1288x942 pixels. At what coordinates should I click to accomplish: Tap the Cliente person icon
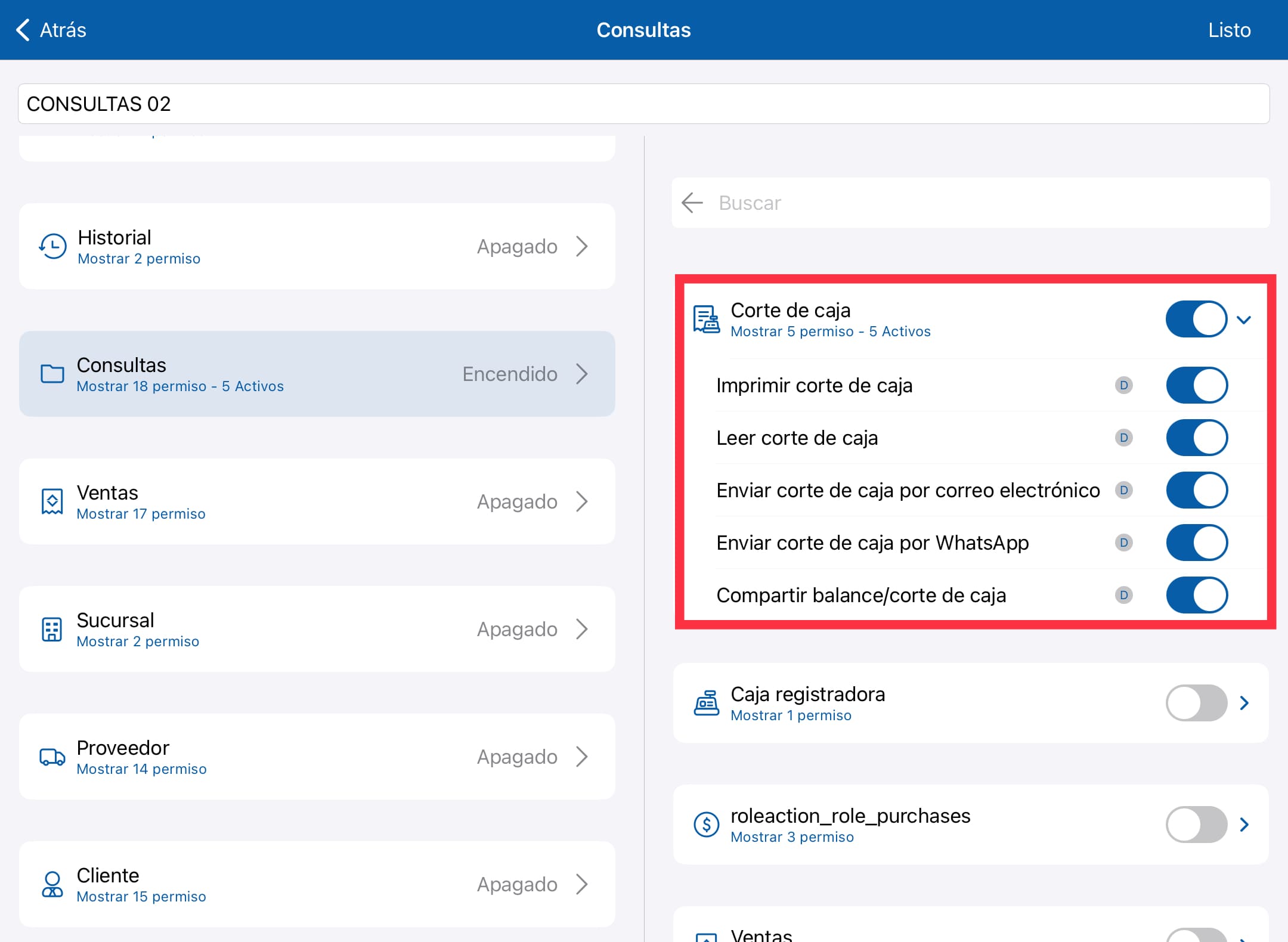point(52,884)
